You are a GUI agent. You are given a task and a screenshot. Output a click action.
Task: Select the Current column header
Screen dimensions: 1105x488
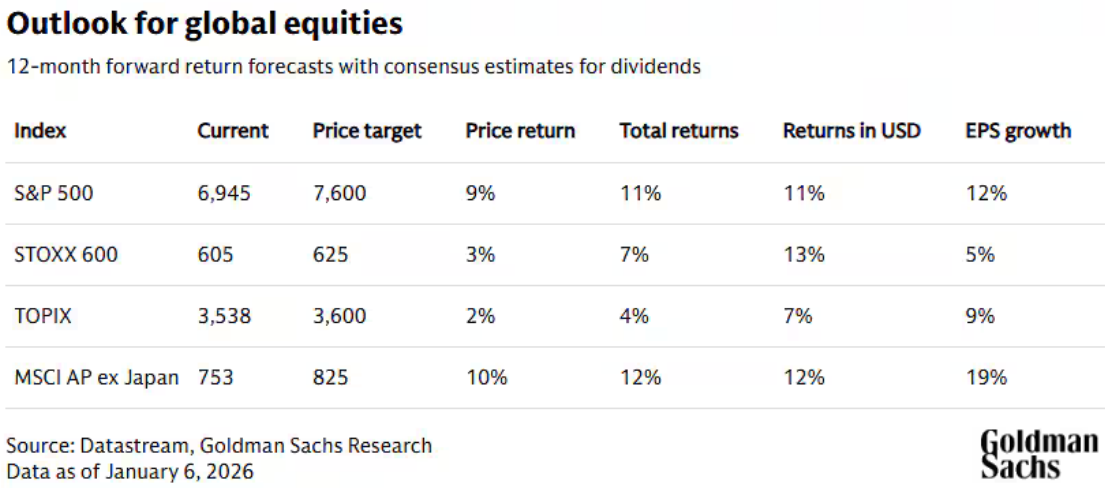point(233,131)
